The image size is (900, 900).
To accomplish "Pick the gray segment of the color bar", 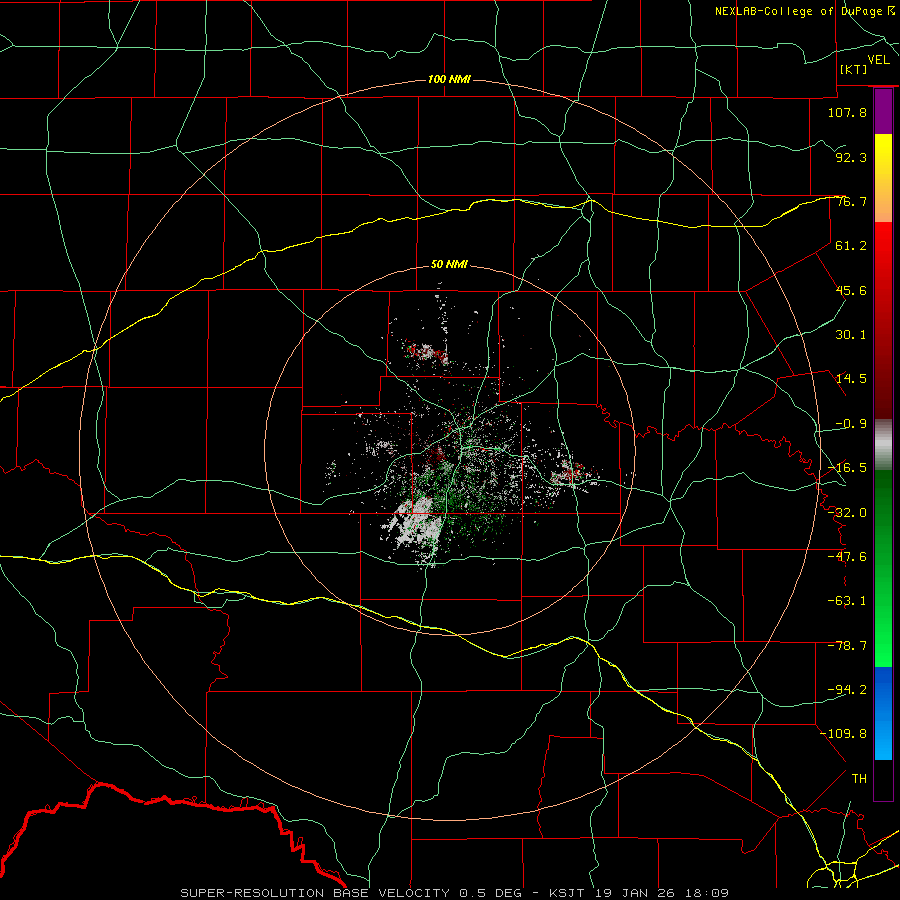I will coord(883,445).
